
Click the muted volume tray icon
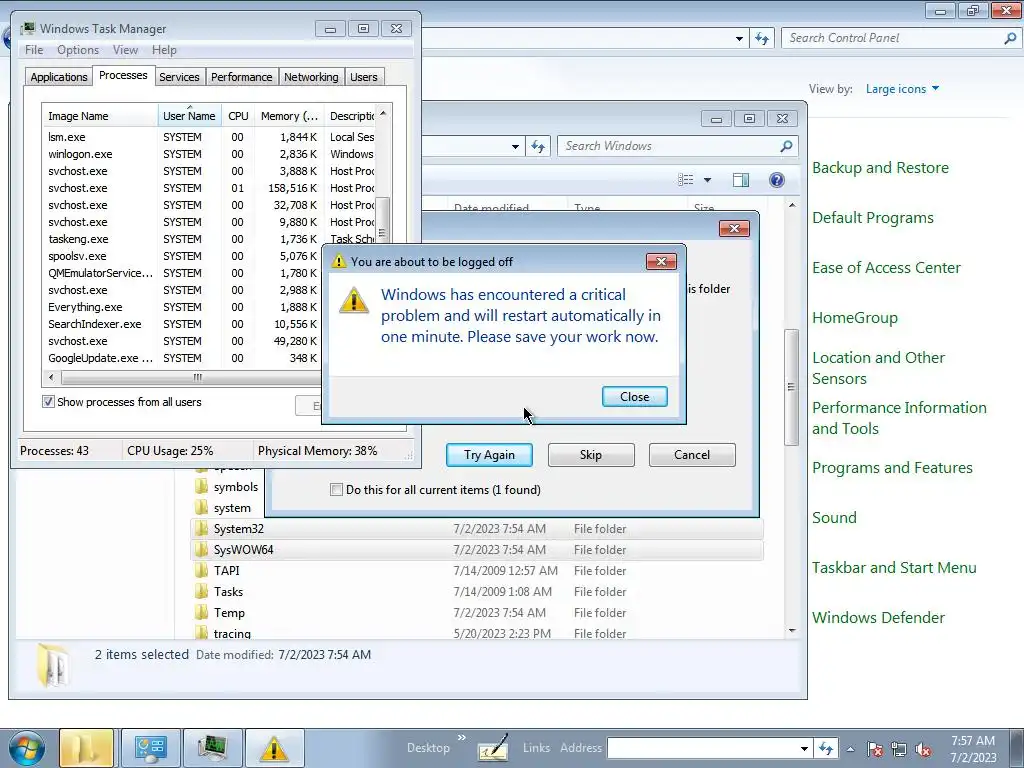pyautogui.click(x=923, y=749)
